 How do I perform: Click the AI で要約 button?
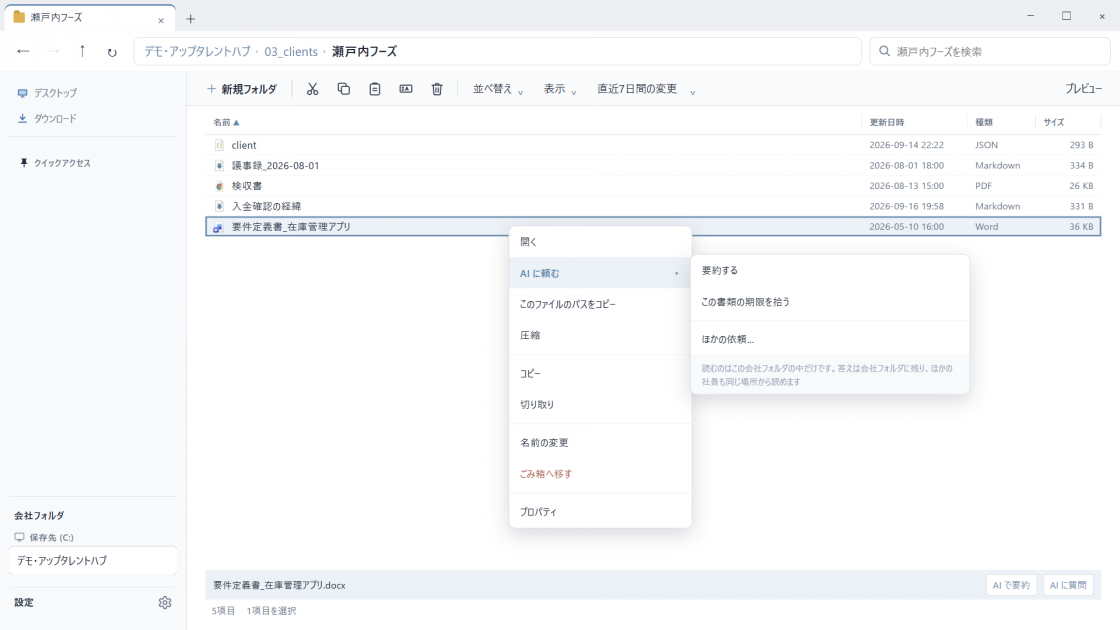pyautogui.click(x=1011, y=585)
